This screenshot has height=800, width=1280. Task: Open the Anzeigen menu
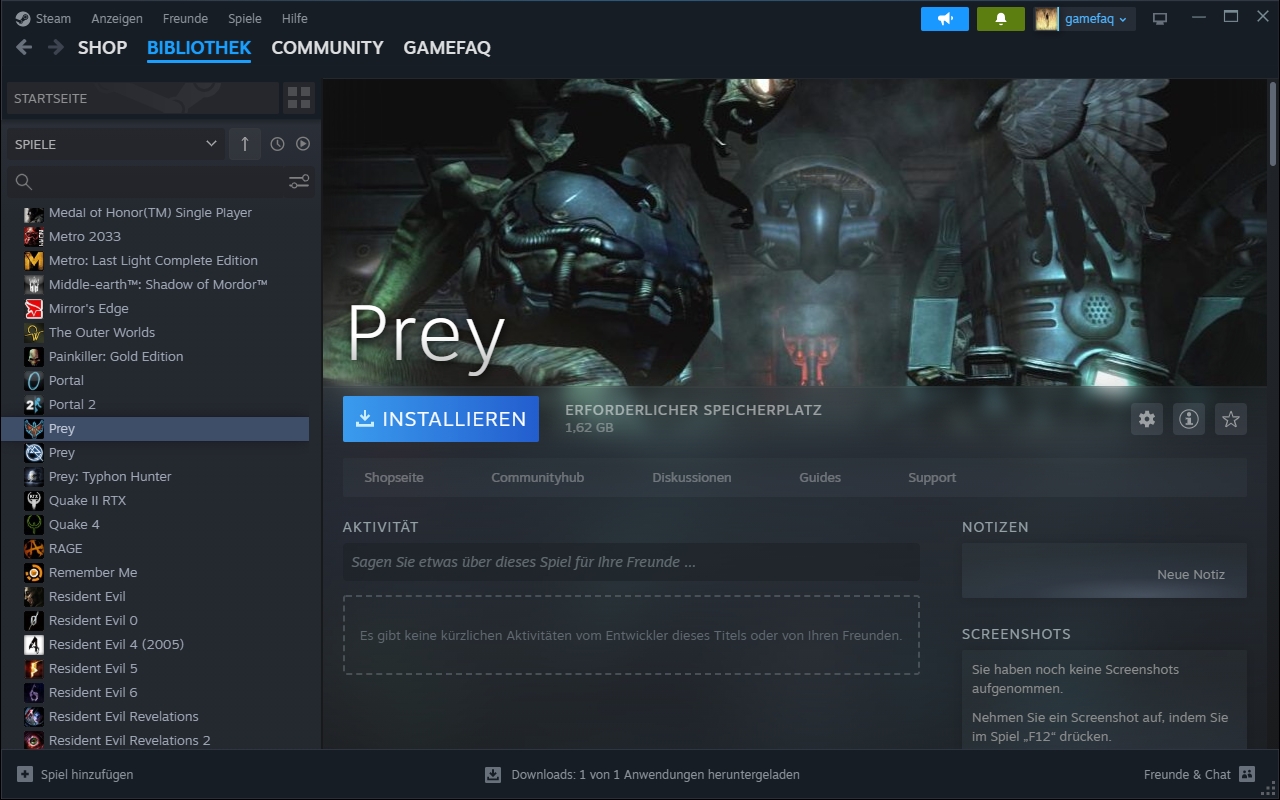point(117,18)
